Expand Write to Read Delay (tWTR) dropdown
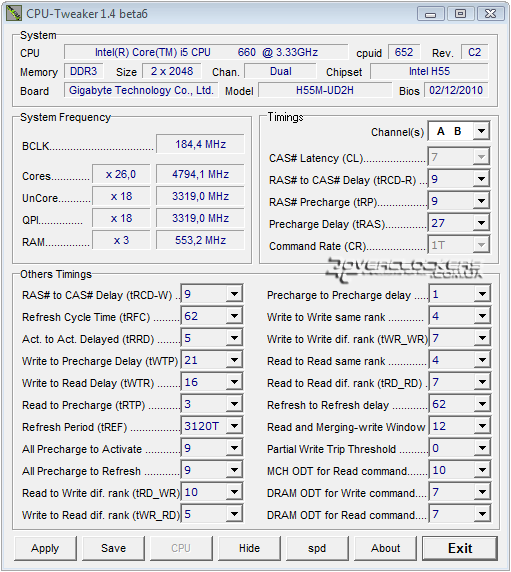The width and height of the screenshot is (511, 572). point(234,382)
